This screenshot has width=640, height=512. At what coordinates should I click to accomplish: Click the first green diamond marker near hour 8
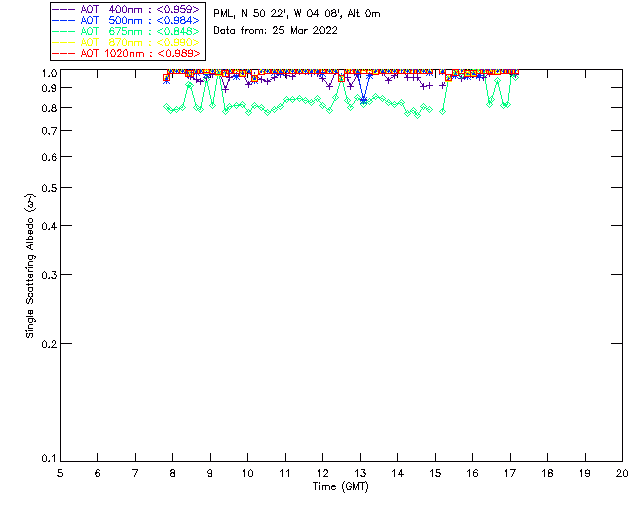tap(166, 107)
